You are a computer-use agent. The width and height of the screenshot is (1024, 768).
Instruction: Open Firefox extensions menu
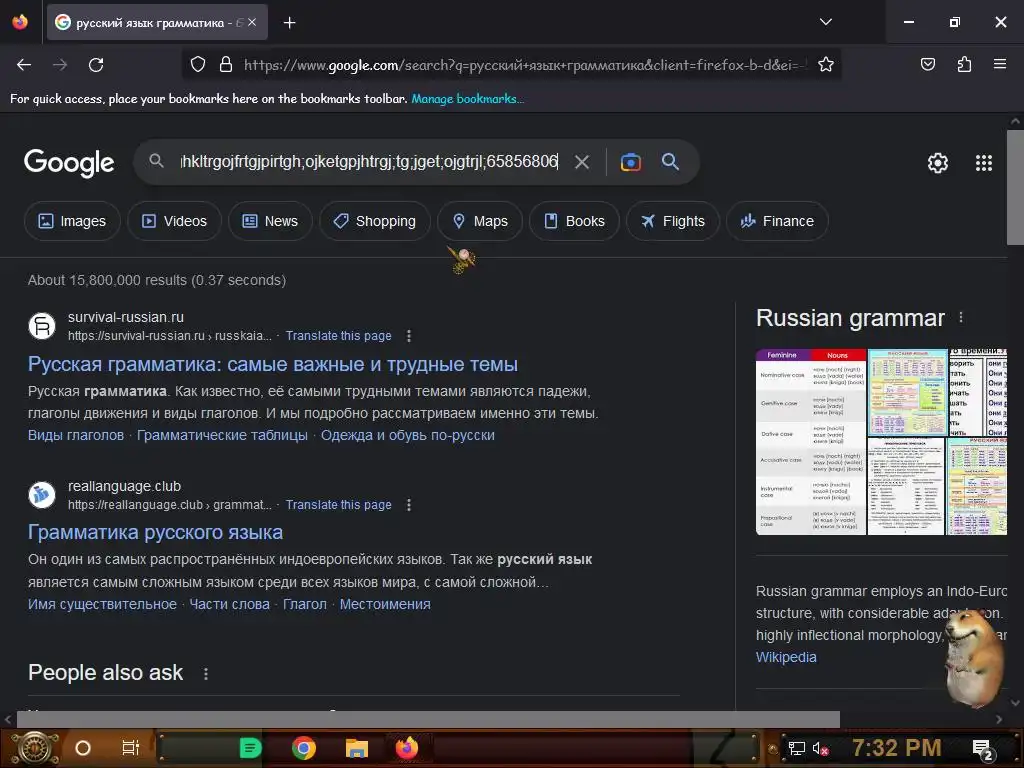(x=964, y=64)
